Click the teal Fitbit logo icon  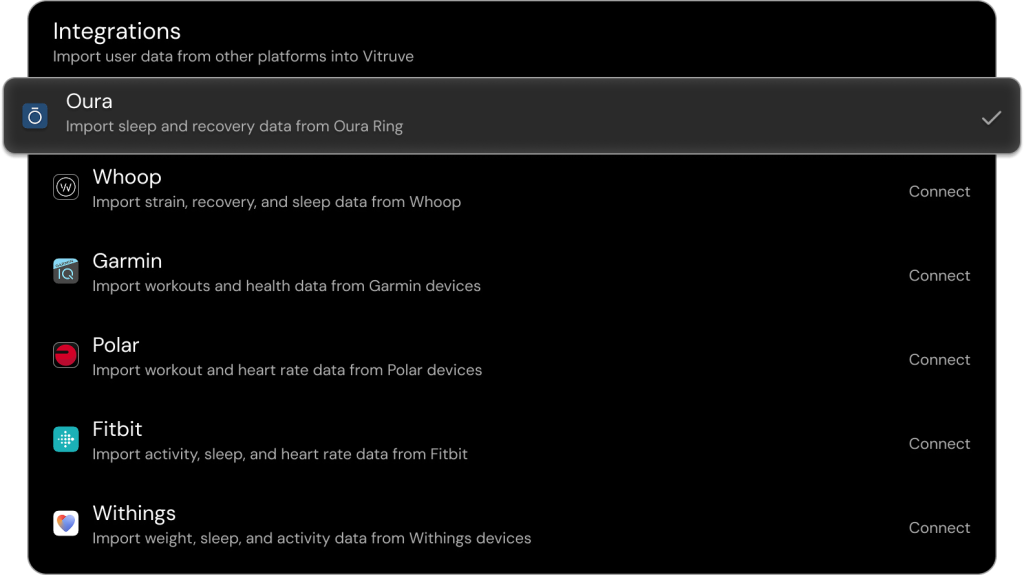66,439
